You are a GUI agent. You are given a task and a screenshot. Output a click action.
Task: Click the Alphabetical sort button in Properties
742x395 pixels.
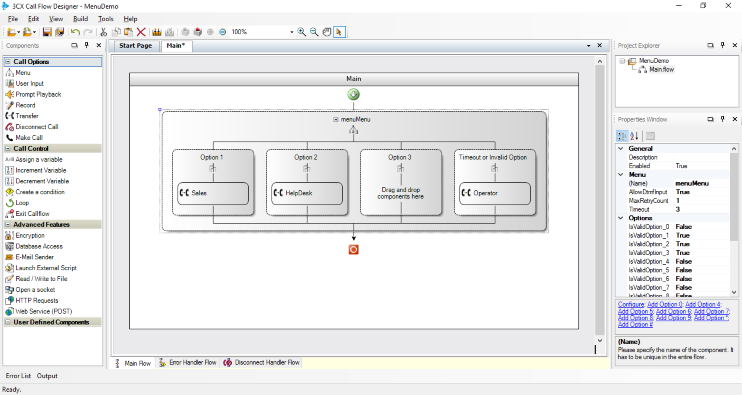[635, 136]
